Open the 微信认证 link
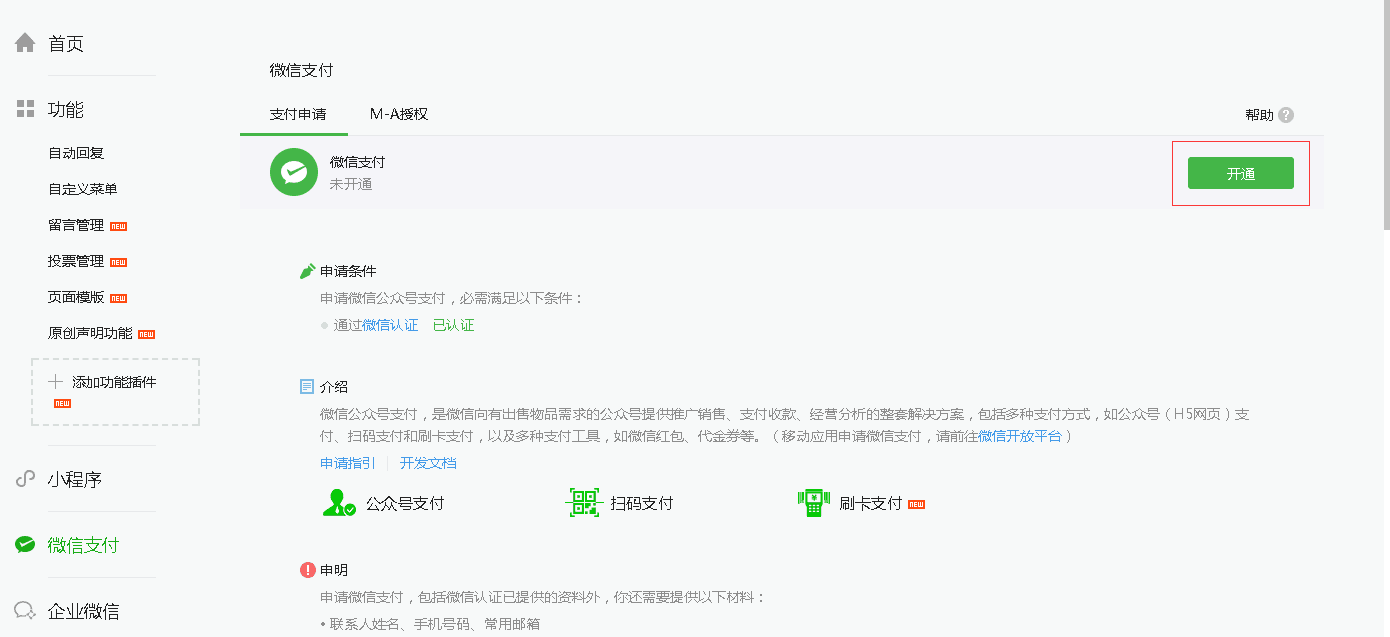This screenshot has width=1390, height=637. coord(390,325)
